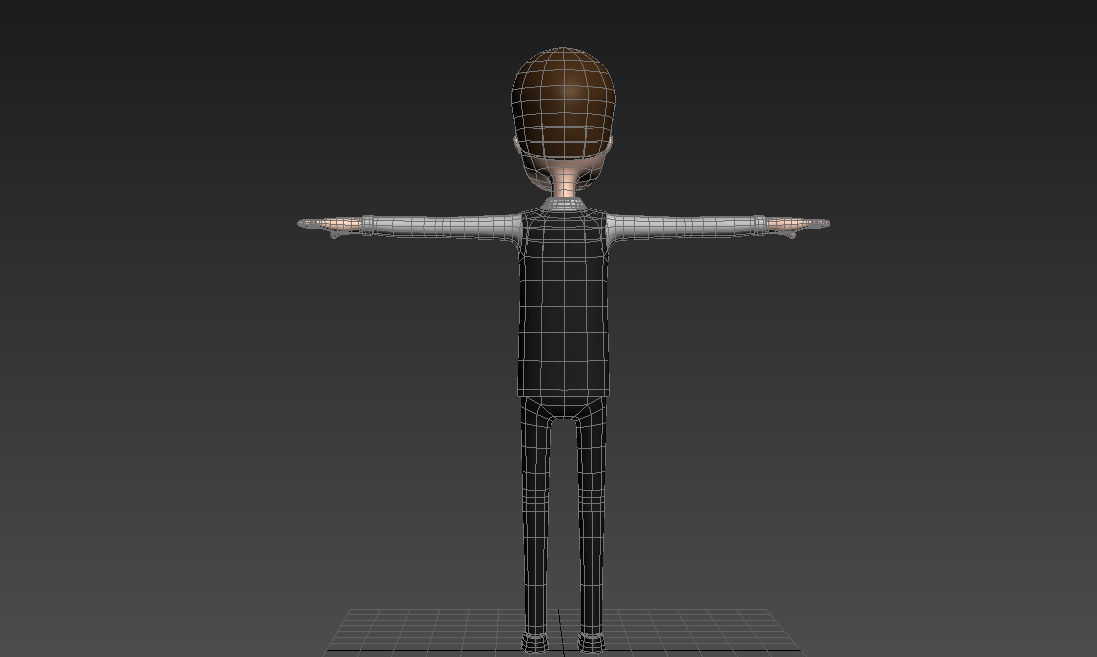Click the white sleeve on the viewer's right

686,227
